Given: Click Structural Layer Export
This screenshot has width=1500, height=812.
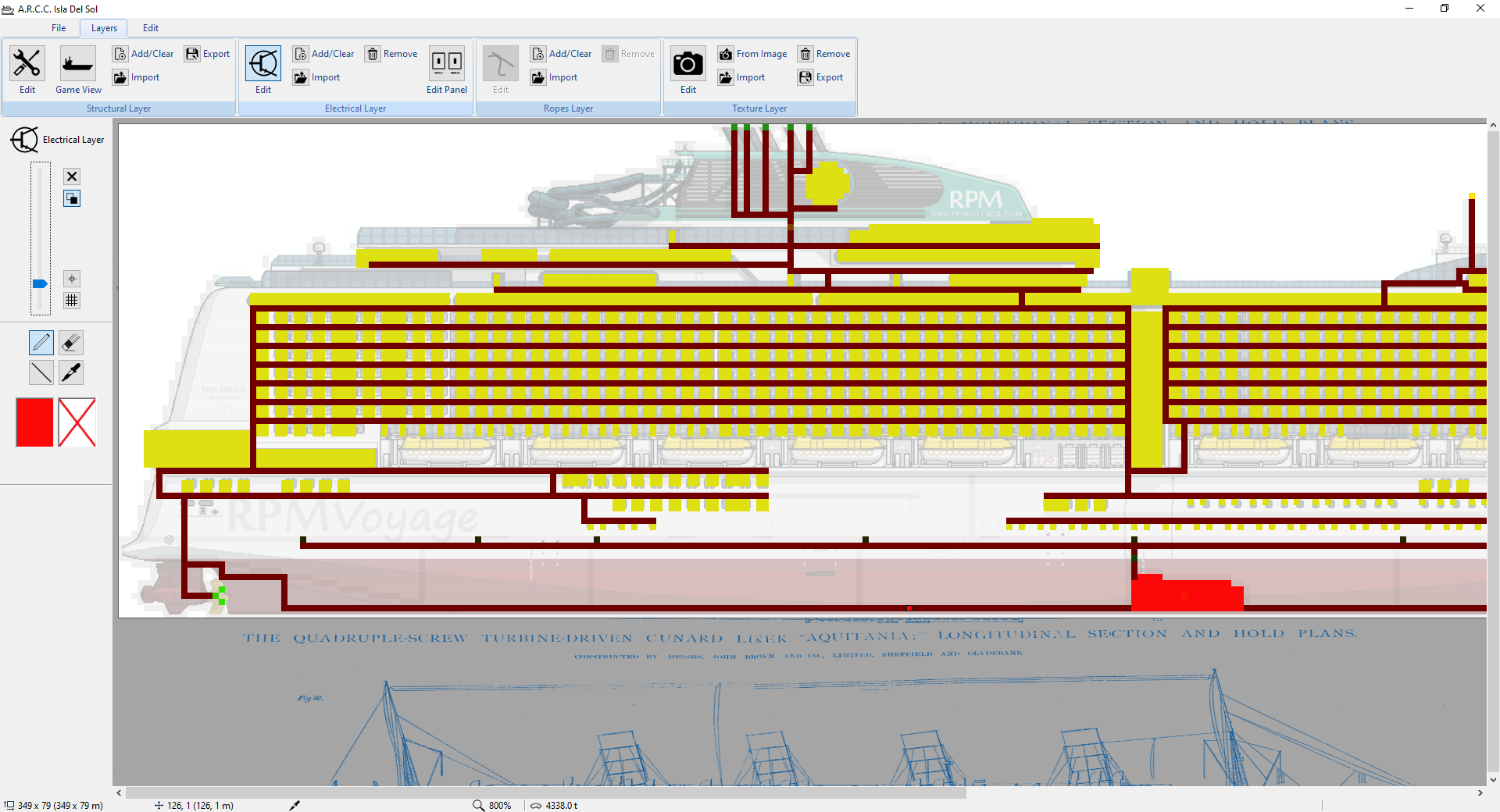Looking at the screenshot, I should (208, 54).
